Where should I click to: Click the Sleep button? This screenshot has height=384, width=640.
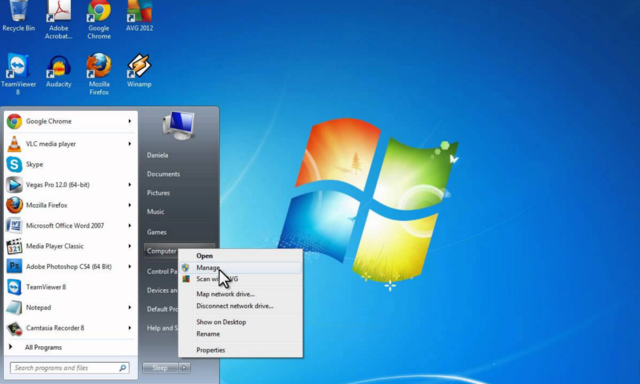160,368
